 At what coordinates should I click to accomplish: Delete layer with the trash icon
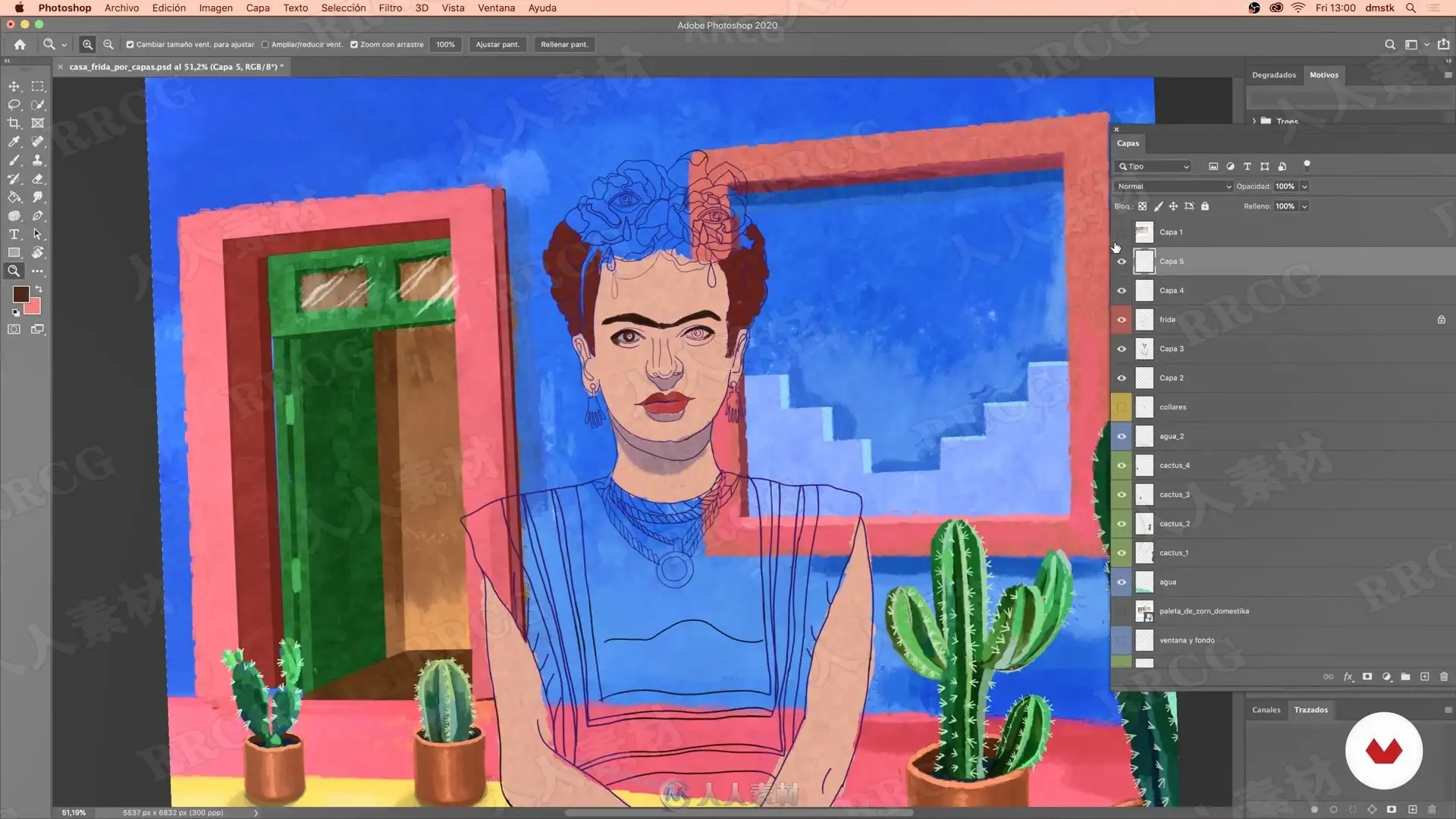(x=1443, y=676)
